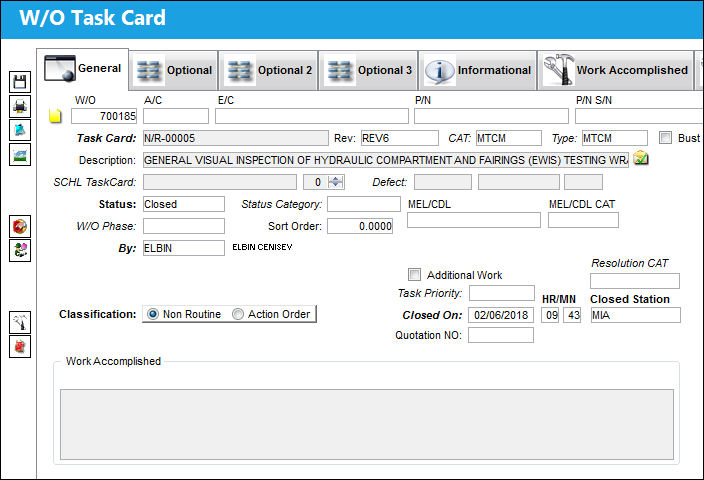Click the SCHL TaskCard field

[x=220, y=182]
